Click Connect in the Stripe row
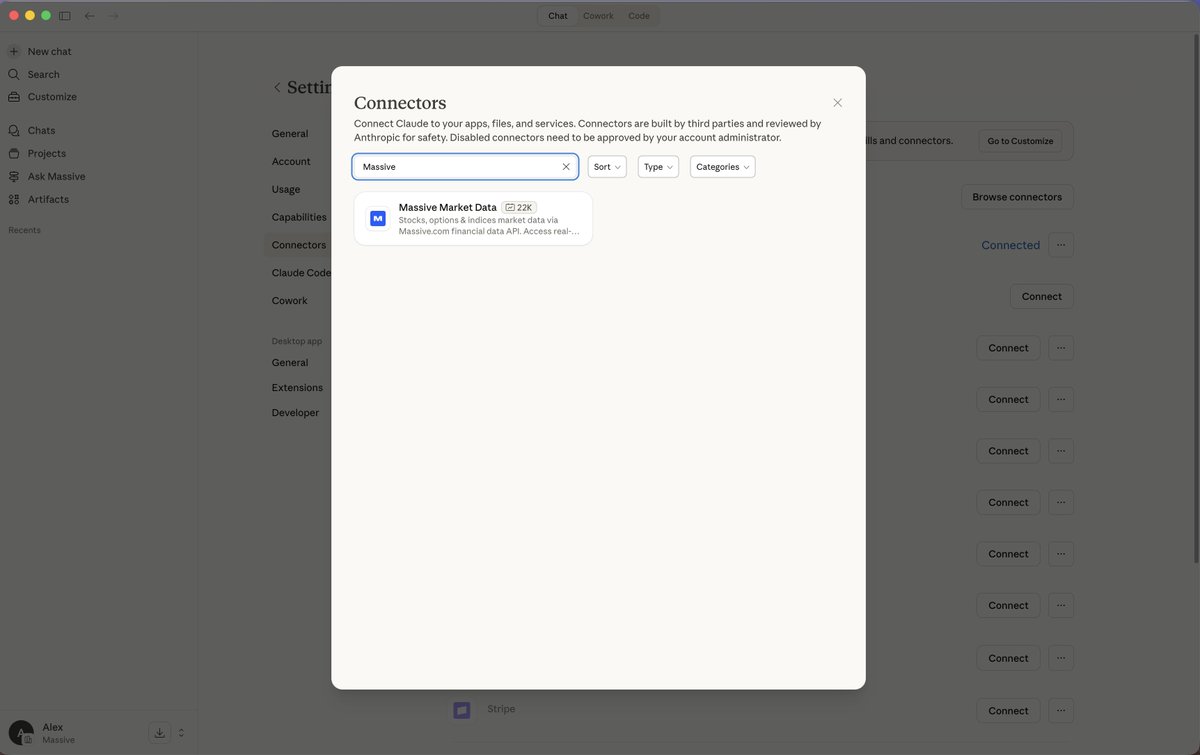The height and width of the screenshot is (755, 1200). pyautogui.click(x=1008, y=711)
